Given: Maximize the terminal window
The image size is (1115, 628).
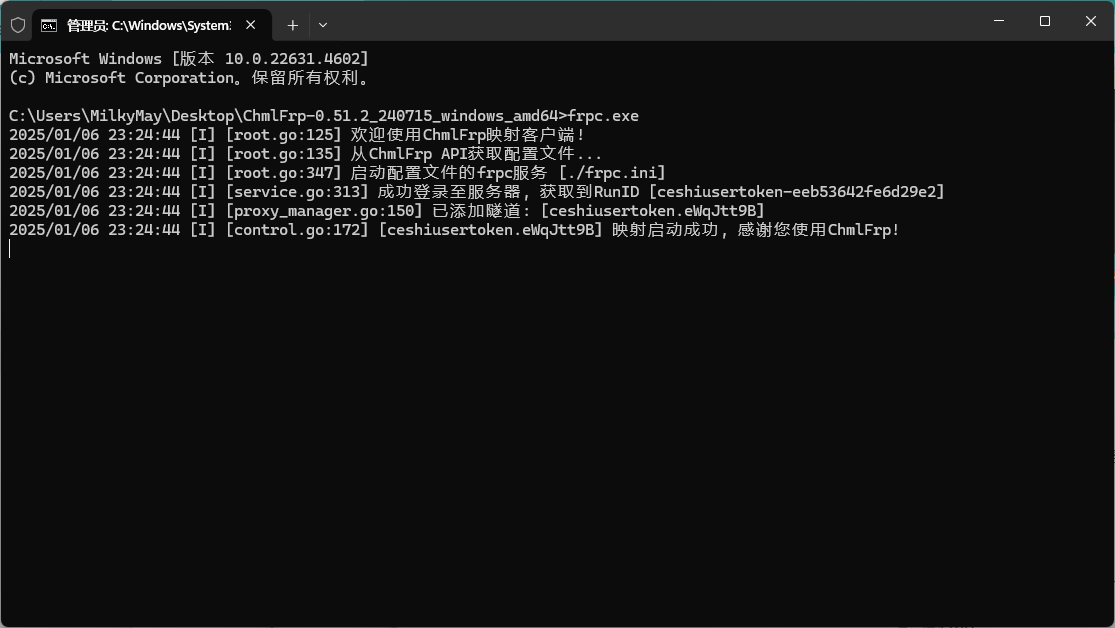Looking at the screenshot, I should tap(1044, 21).
